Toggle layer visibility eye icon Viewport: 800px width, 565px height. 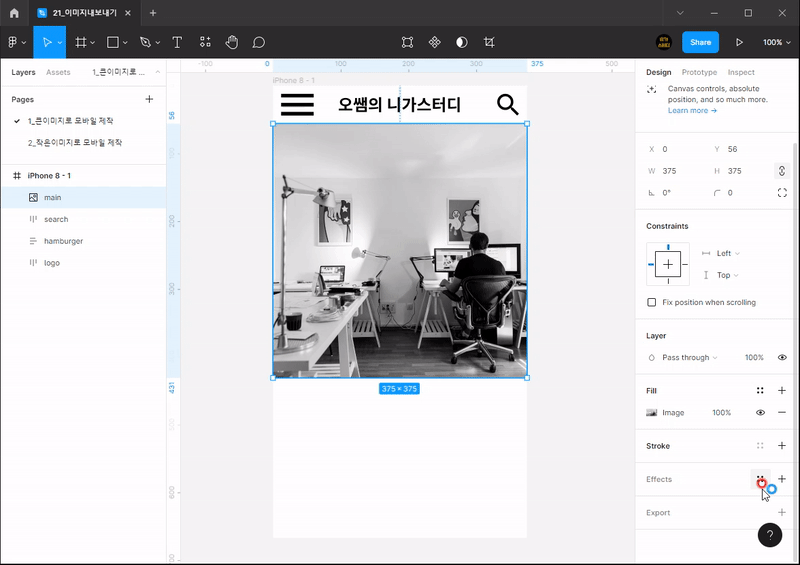[x=782, y=357]
